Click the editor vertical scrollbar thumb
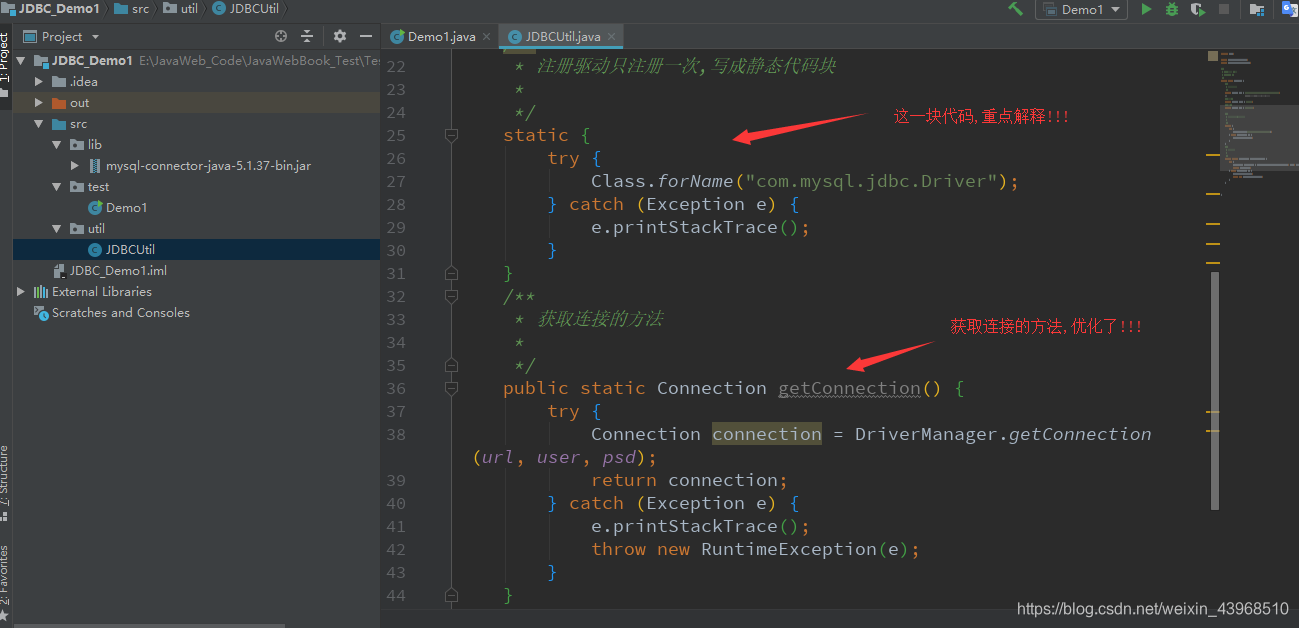 [1215, 390]
